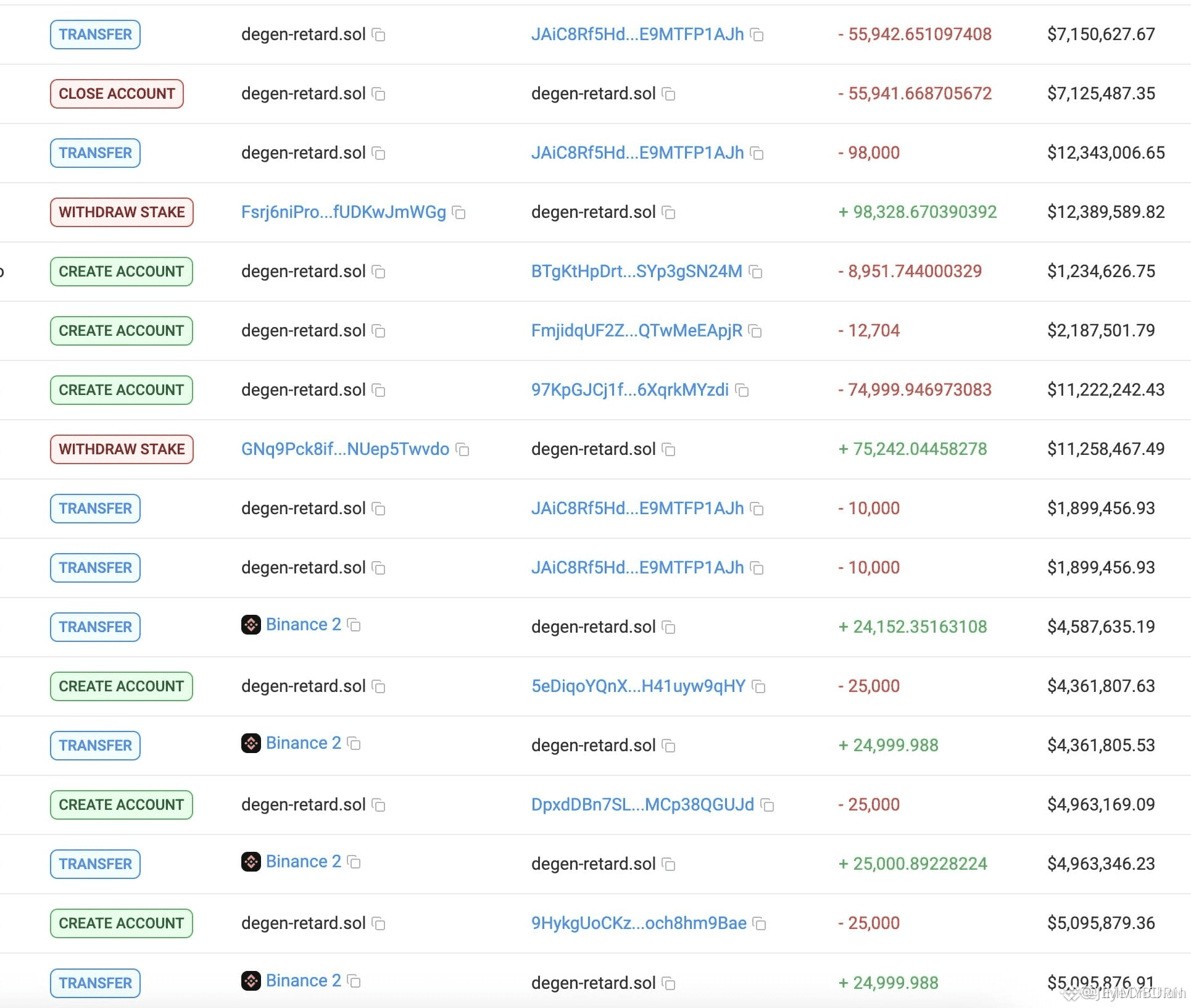Copy the 9HykgUoCKz...och8hm9Bae address
Image resolution: width=1191 pixels, height=1008 pixels.
click(x=759, y=924)
